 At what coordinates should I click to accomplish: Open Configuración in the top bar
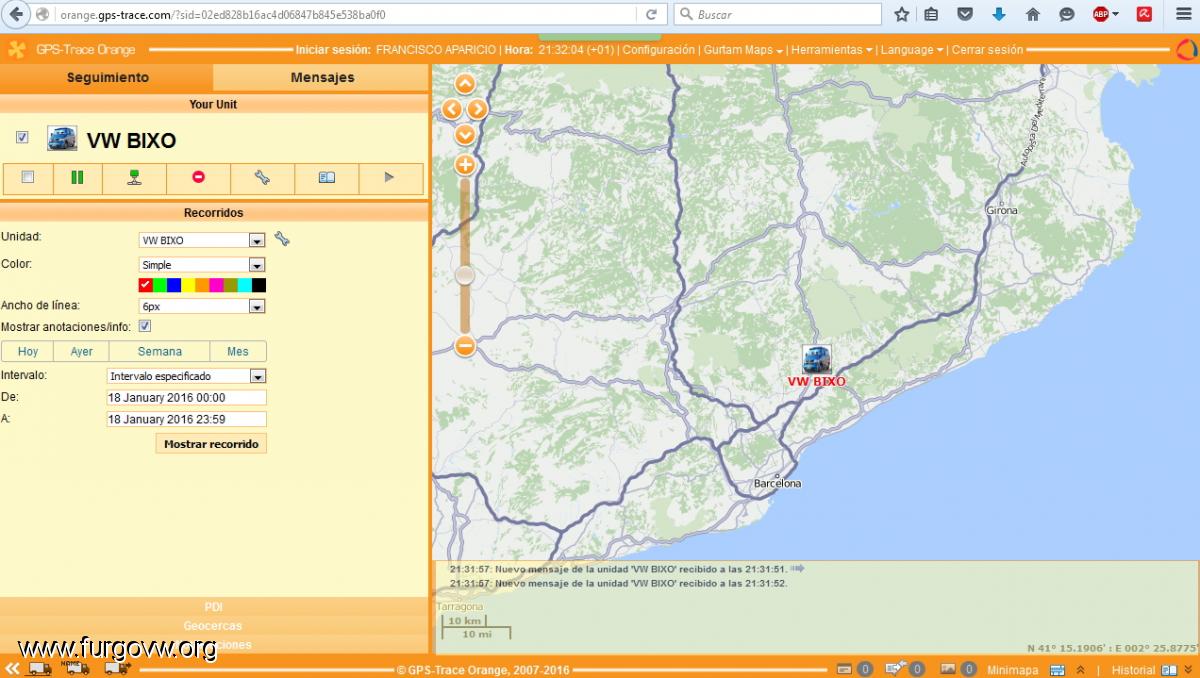(658, 49)
